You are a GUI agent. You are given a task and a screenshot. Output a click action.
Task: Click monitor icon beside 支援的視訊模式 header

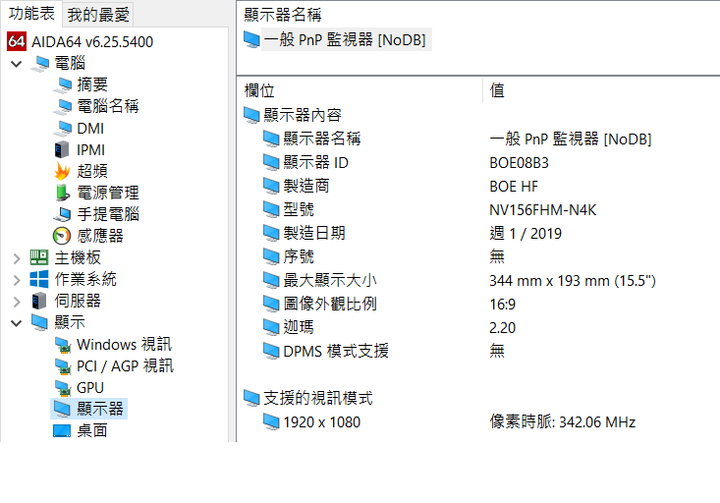coord(252,398)
